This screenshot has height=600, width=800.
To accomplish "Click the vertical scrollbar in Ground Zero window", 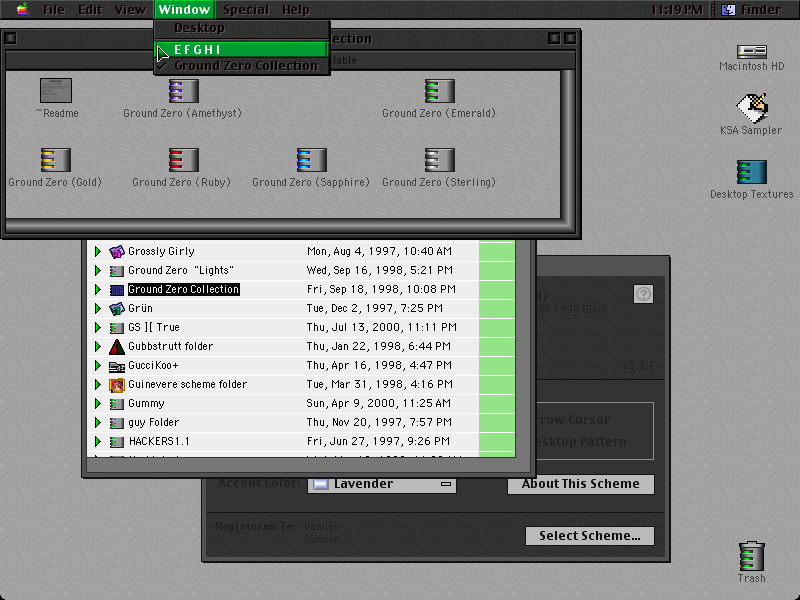I will pos(568,144).
